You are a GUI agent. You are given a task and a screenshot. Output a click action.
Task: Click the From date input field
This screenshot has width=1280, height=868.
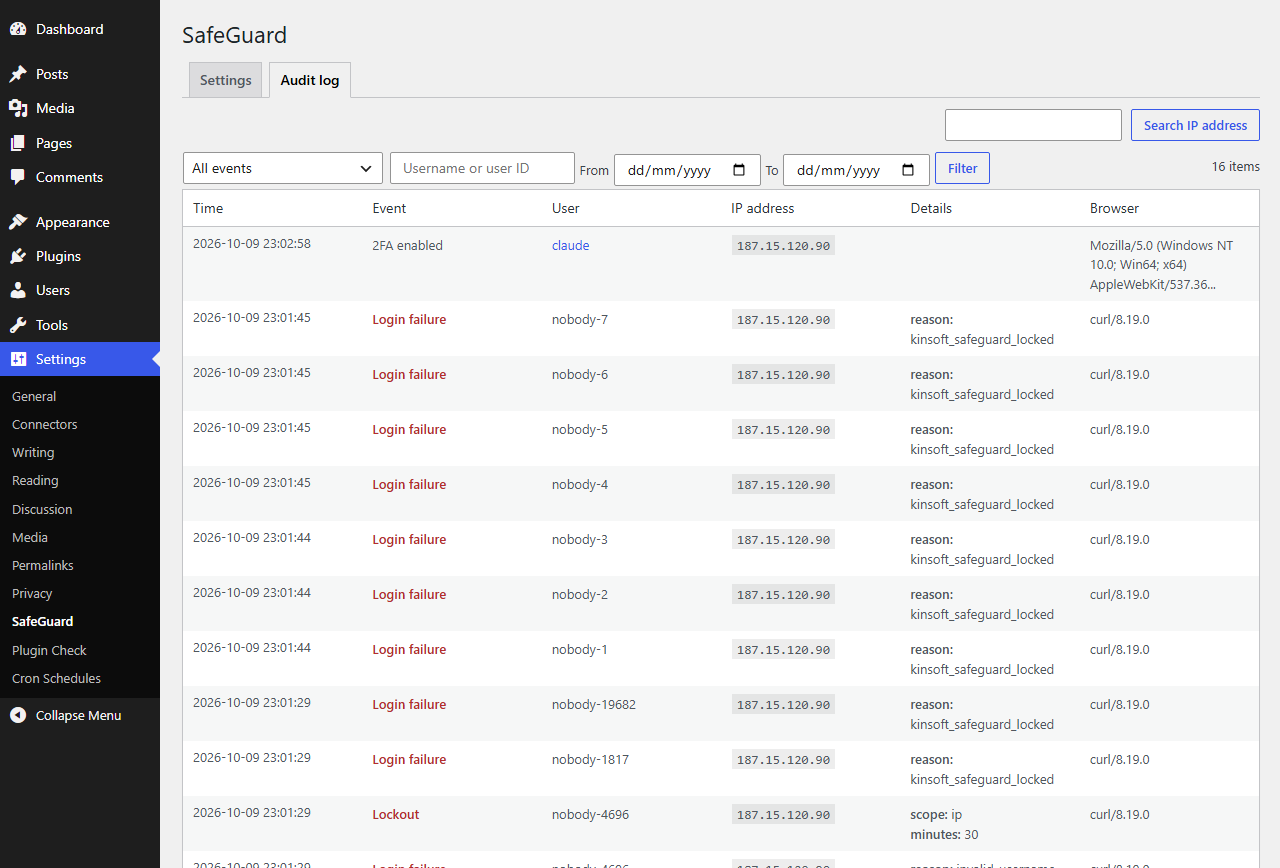point(687,170)
